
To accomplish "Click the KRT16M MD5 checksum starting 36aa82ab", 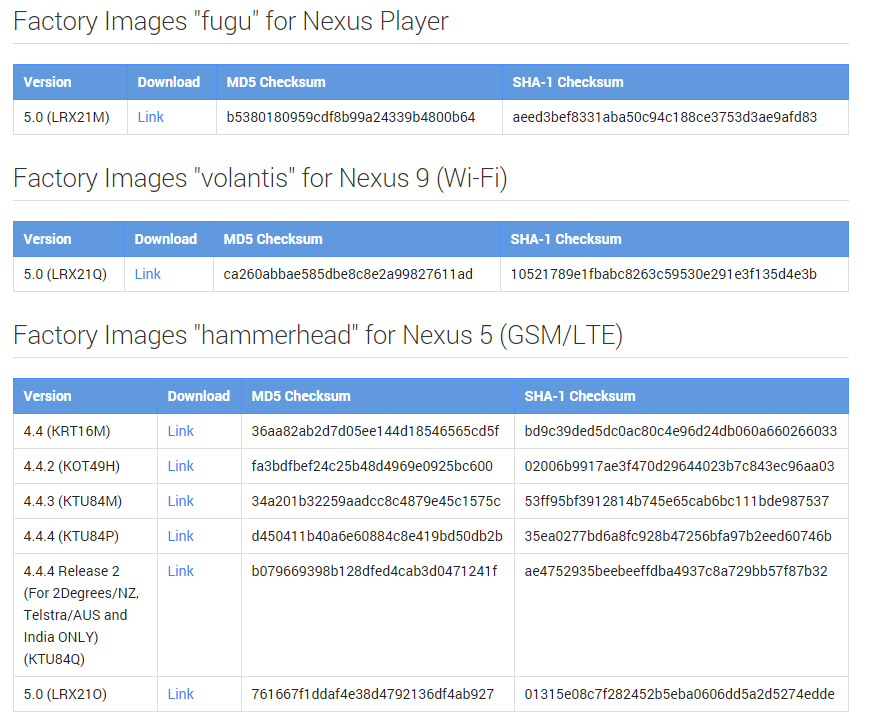I will click(x=375, y=431).
